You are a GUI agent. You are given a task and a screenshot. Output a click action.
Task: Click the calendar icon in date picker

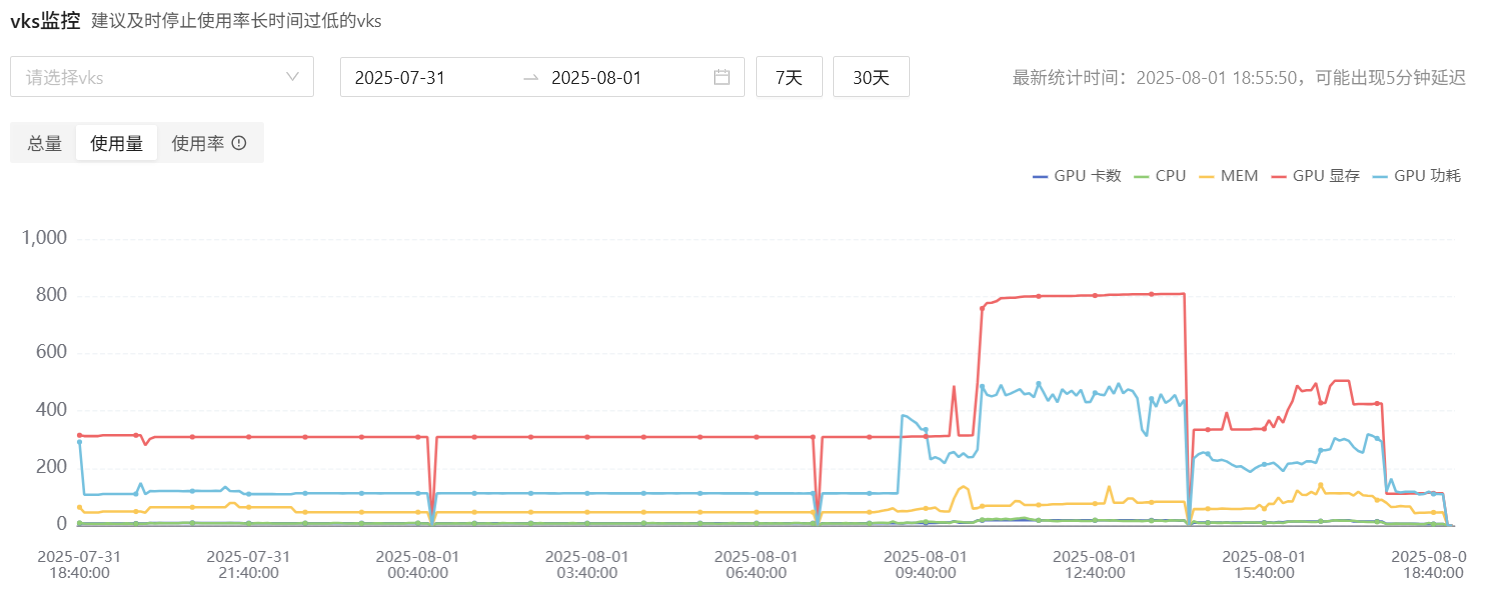(721, 77)
